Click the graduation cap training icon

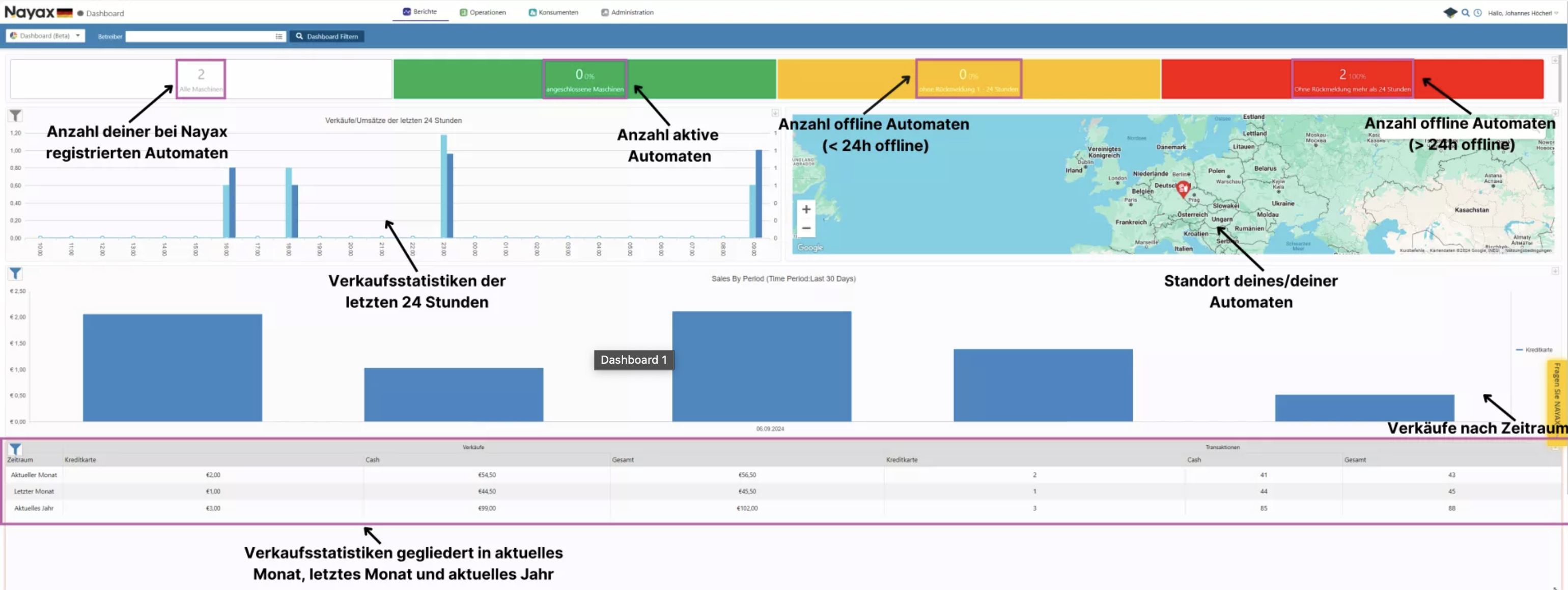click(x=1450, y=13)
